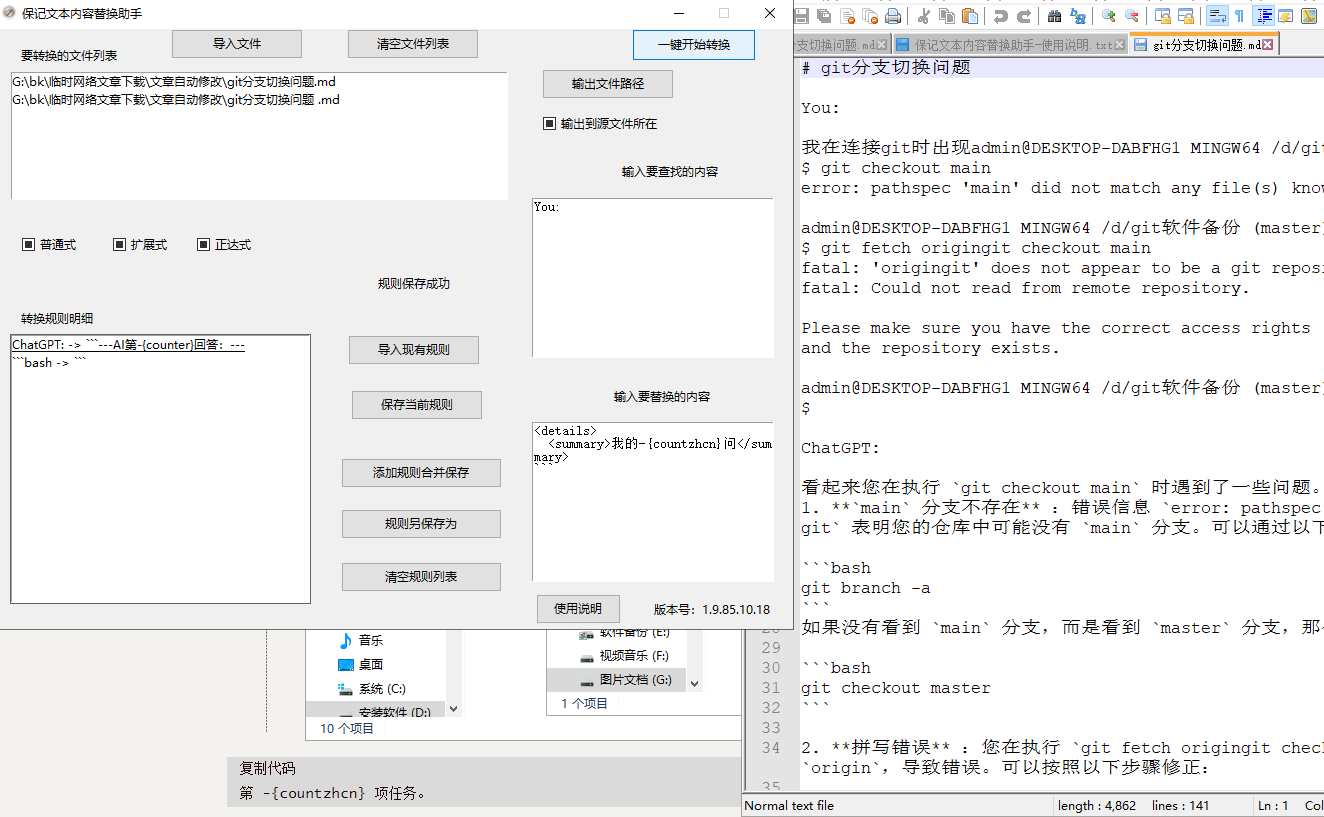Viewport: 1324px width, 817px height.
Task: Select rule 'ChatGPT: -> ```---AI第-{counter}回答'
Action: pos(129,345)
